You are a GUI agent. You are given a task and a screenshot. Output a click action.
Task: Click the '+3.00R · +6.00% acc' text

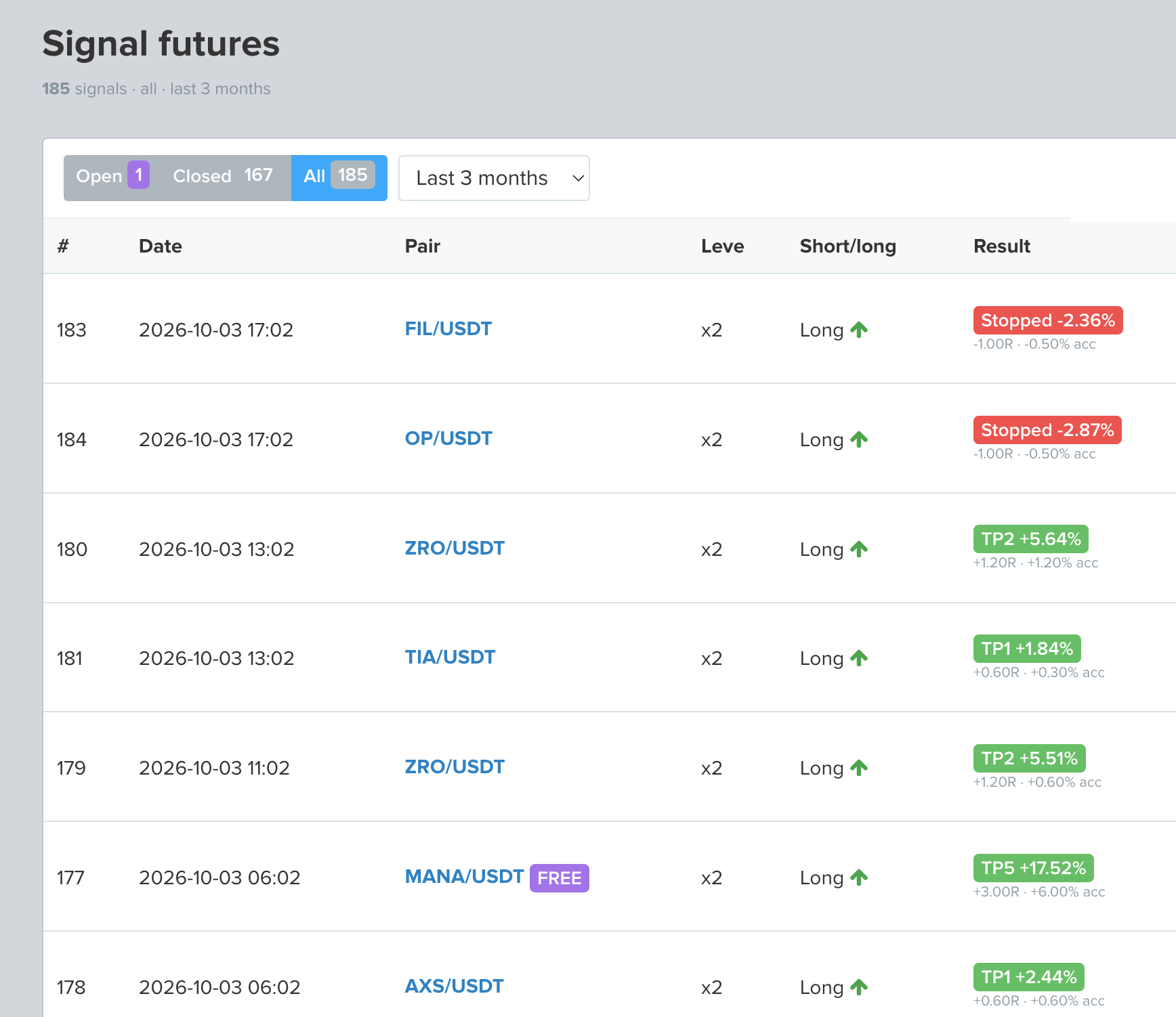click(x=1039, y=892)
